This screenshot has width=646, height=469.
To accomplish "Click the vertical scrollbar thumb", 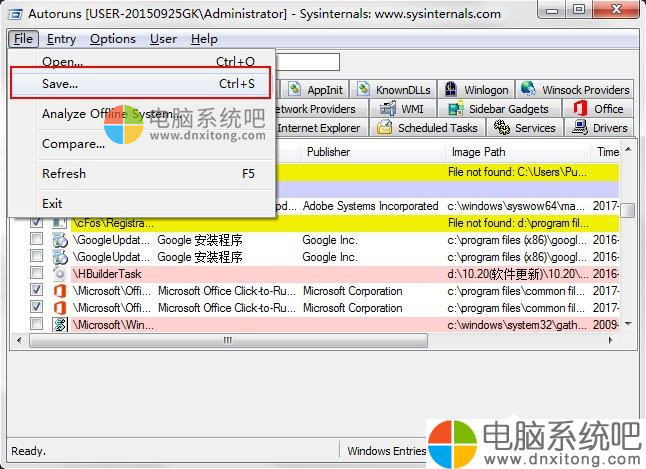I will coord(628,210).
